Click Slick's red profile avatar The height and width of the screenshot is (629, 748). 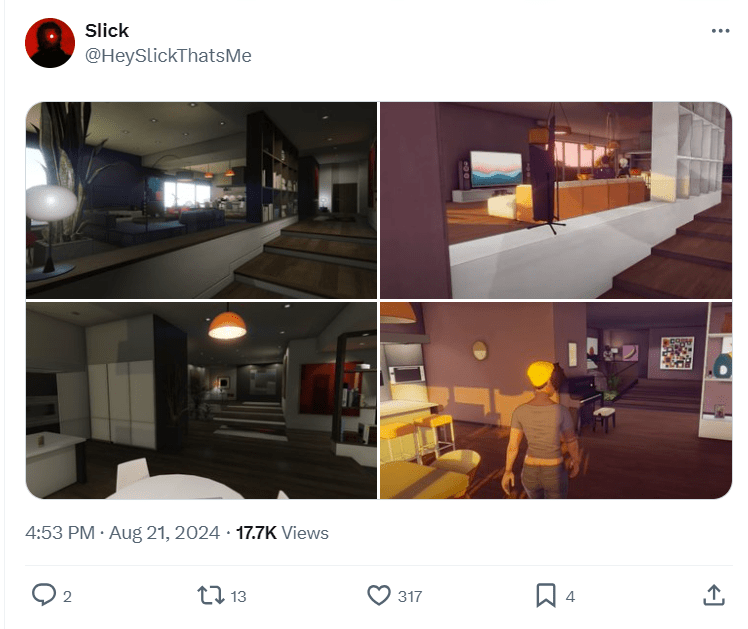click(x=50, y=43)
